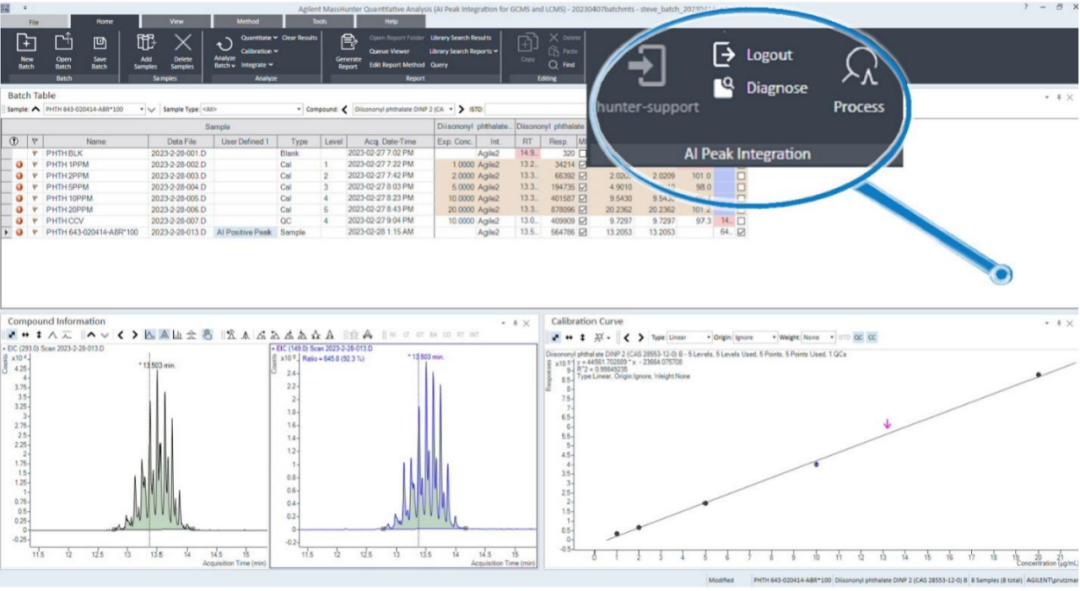Viewport: 1080px width, 591px height.
Task: Toggle last-column checkbox in PHTH 2PPM row
Action: coord(741,176)
